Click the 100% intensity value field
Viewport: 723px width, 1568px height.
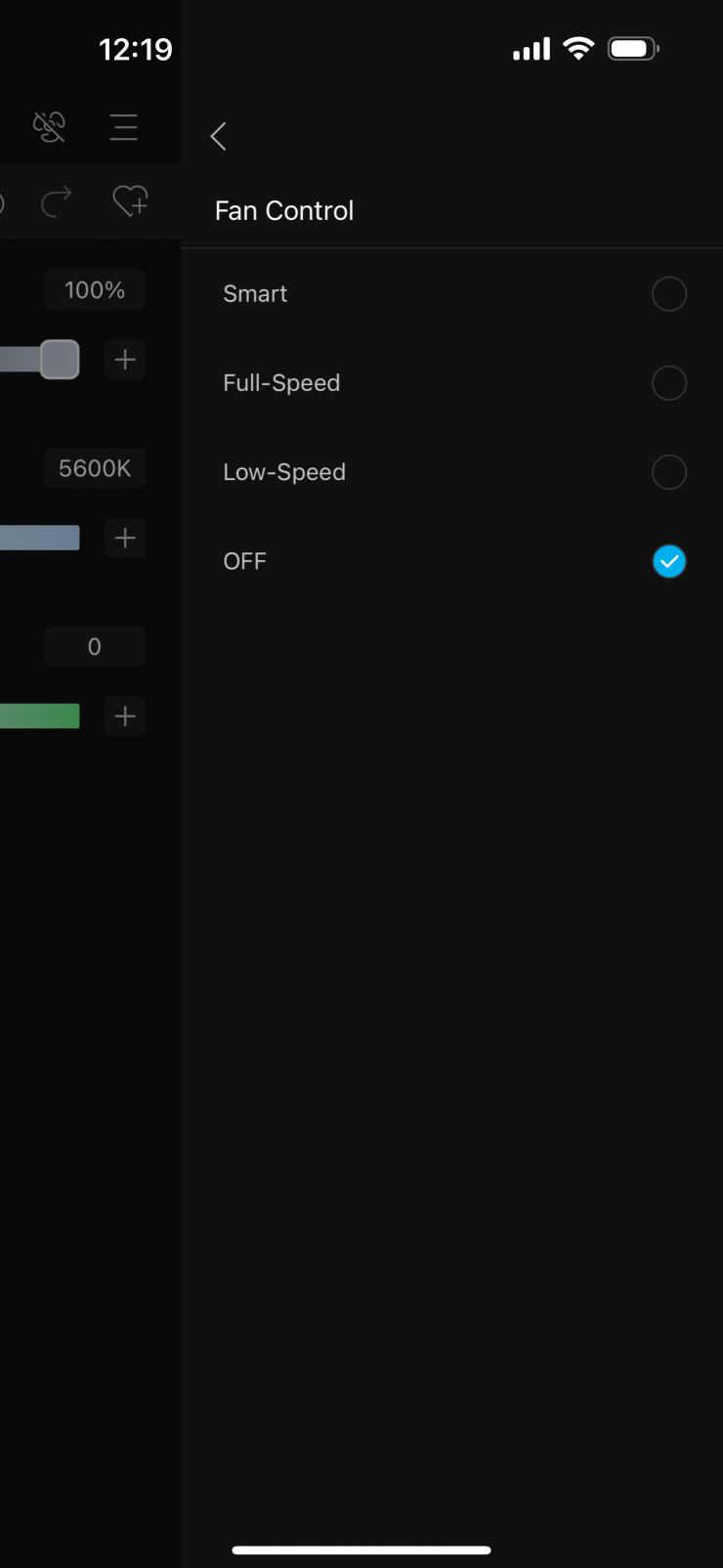pyautogui.click(x=95, y=290)
